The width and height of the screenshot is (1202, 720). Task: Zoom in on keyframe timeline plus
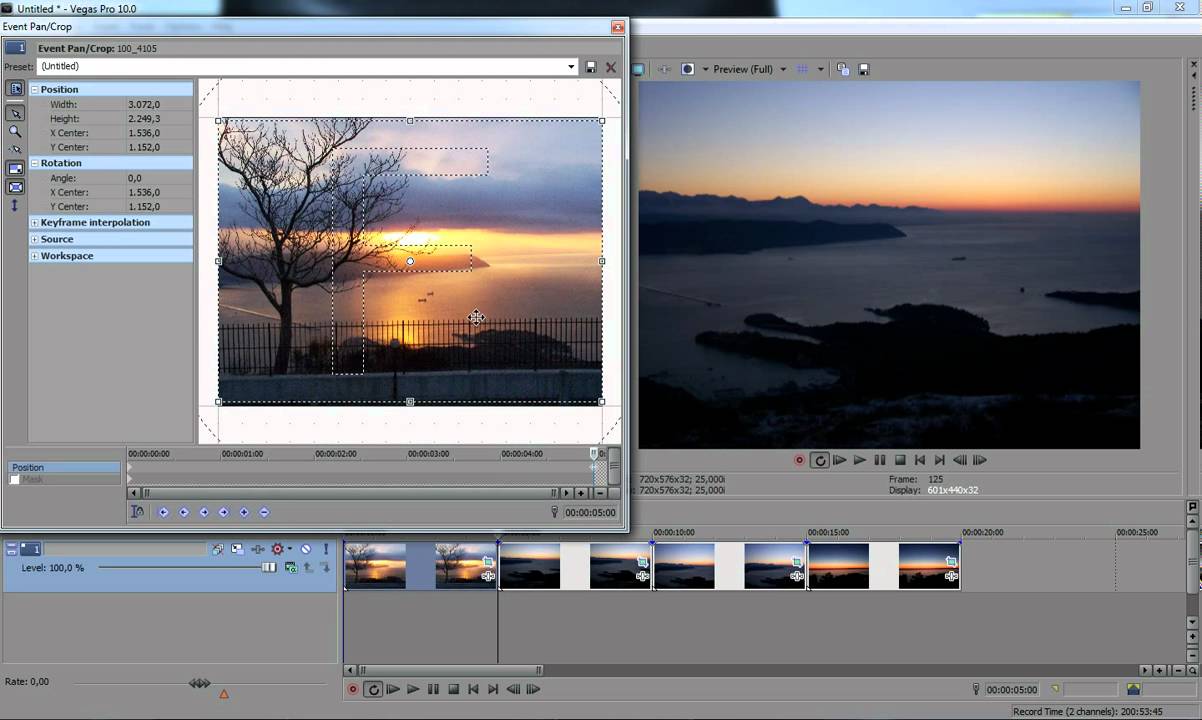[x=582, y=493]
